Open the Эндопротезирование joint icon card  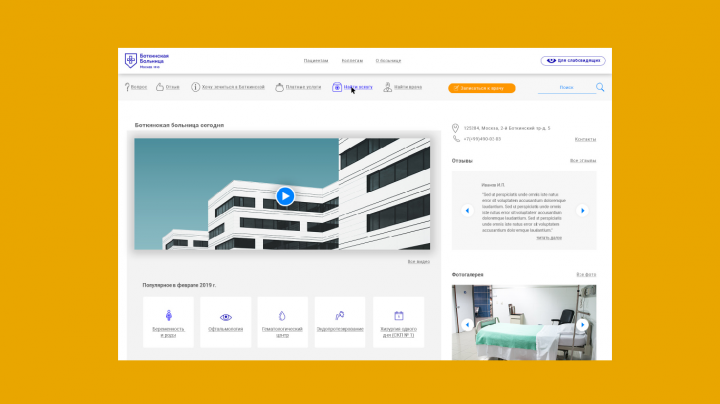(x=340, y=322)
